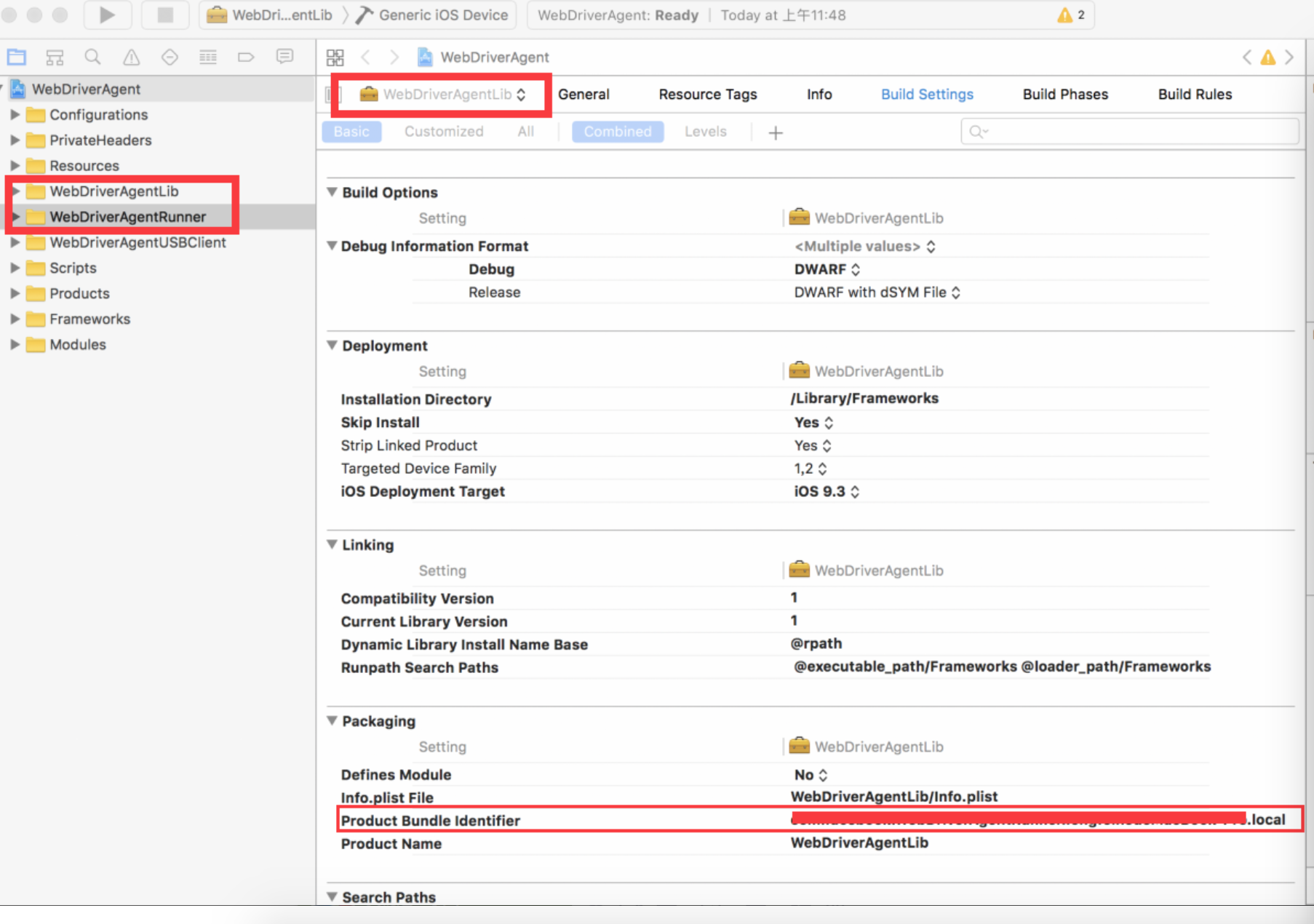Select the All settings filter
Screen dimensions: 1314x924
point(525,132)
